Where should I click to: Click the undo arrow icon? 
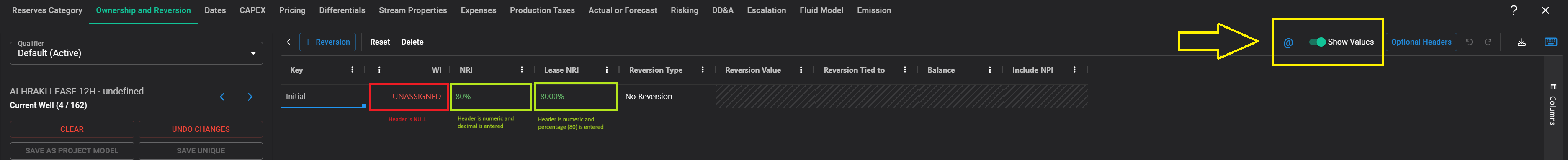tap(1469, 42)
